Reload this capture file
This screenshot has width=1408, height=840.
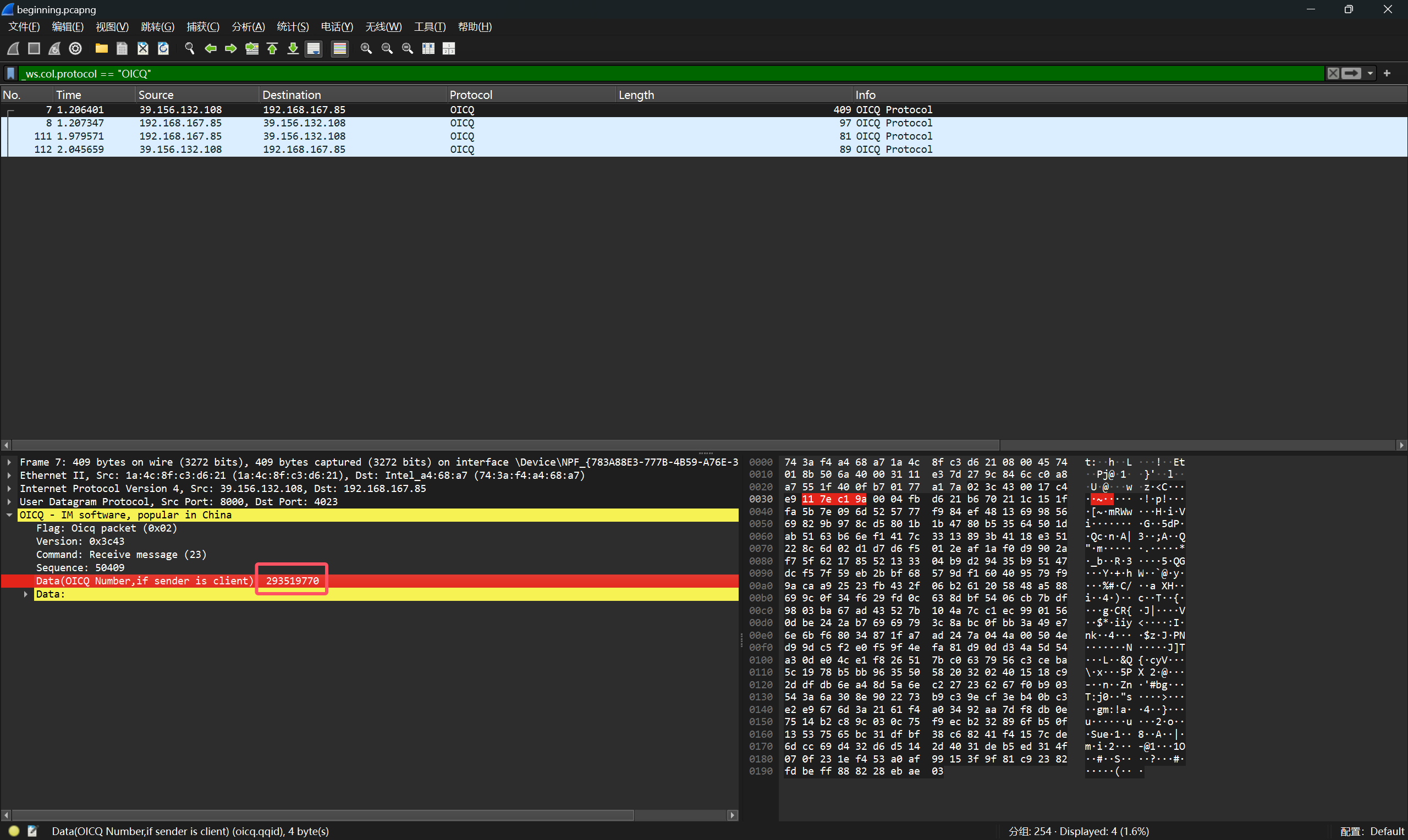click(x=163, y=49)
